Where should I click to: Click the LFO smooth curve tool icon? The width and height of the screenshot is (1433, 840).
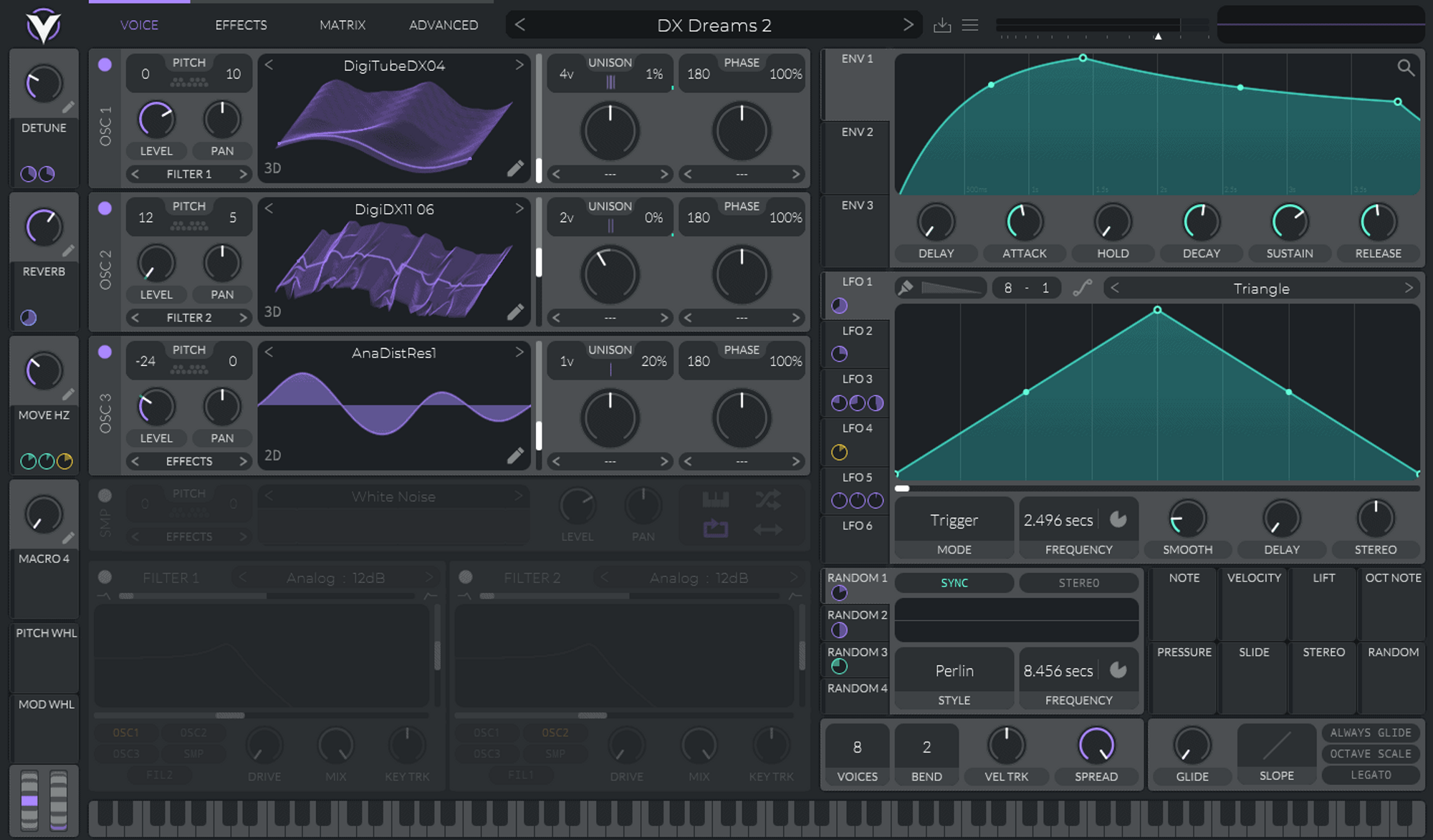[1082, 288]
